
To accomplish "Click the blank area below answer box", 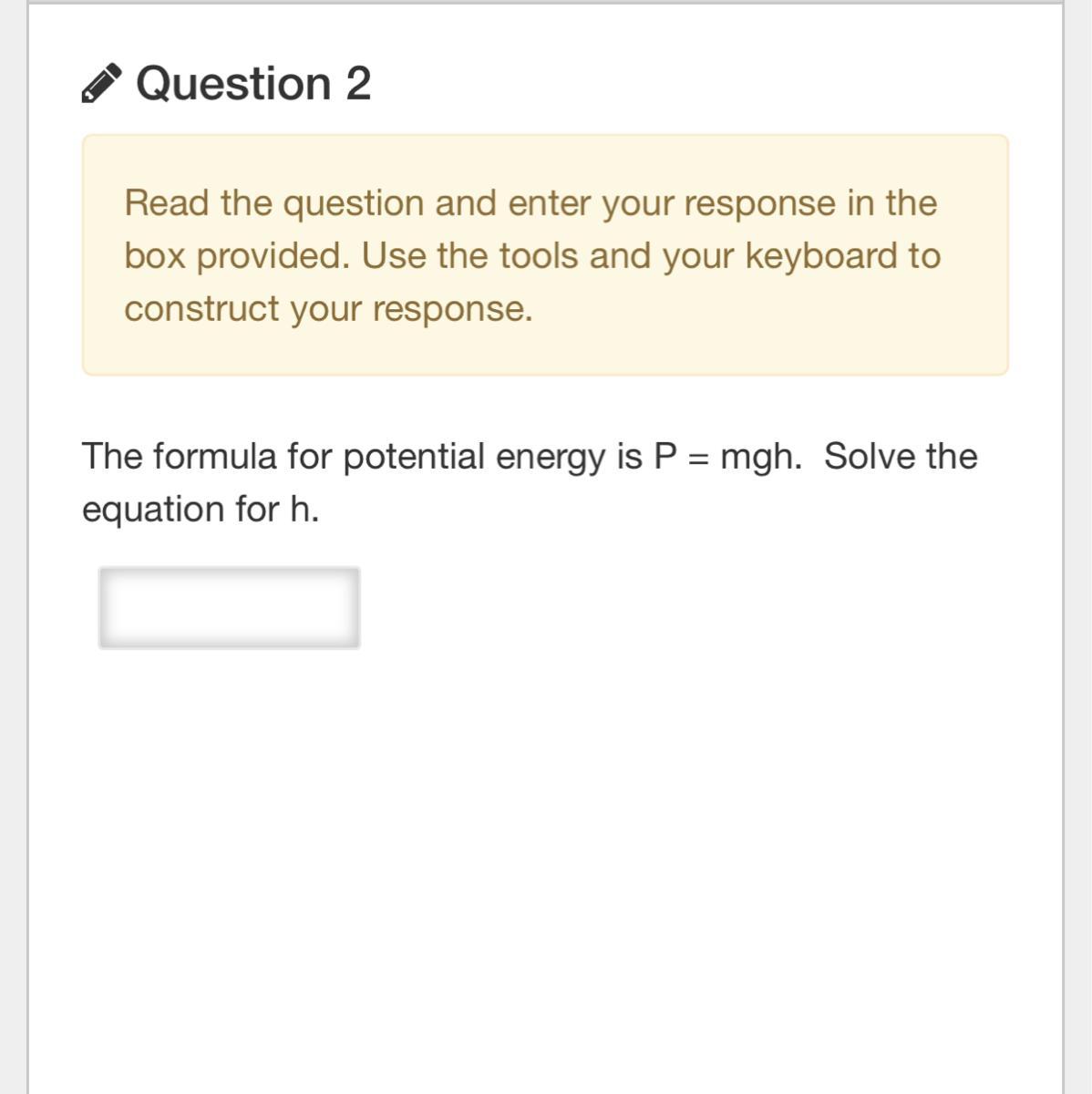I will (545, 820).
